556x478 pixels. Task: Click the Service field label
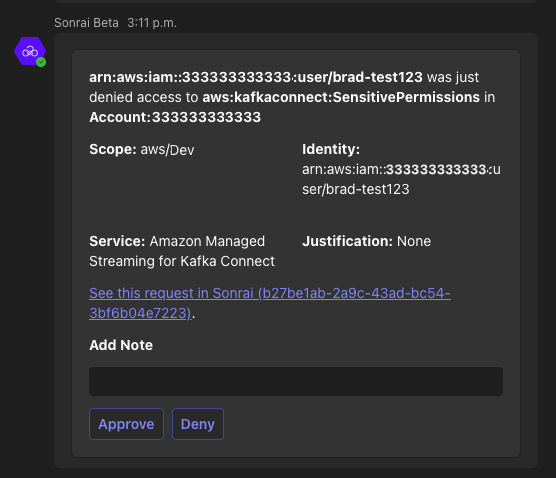117,241
